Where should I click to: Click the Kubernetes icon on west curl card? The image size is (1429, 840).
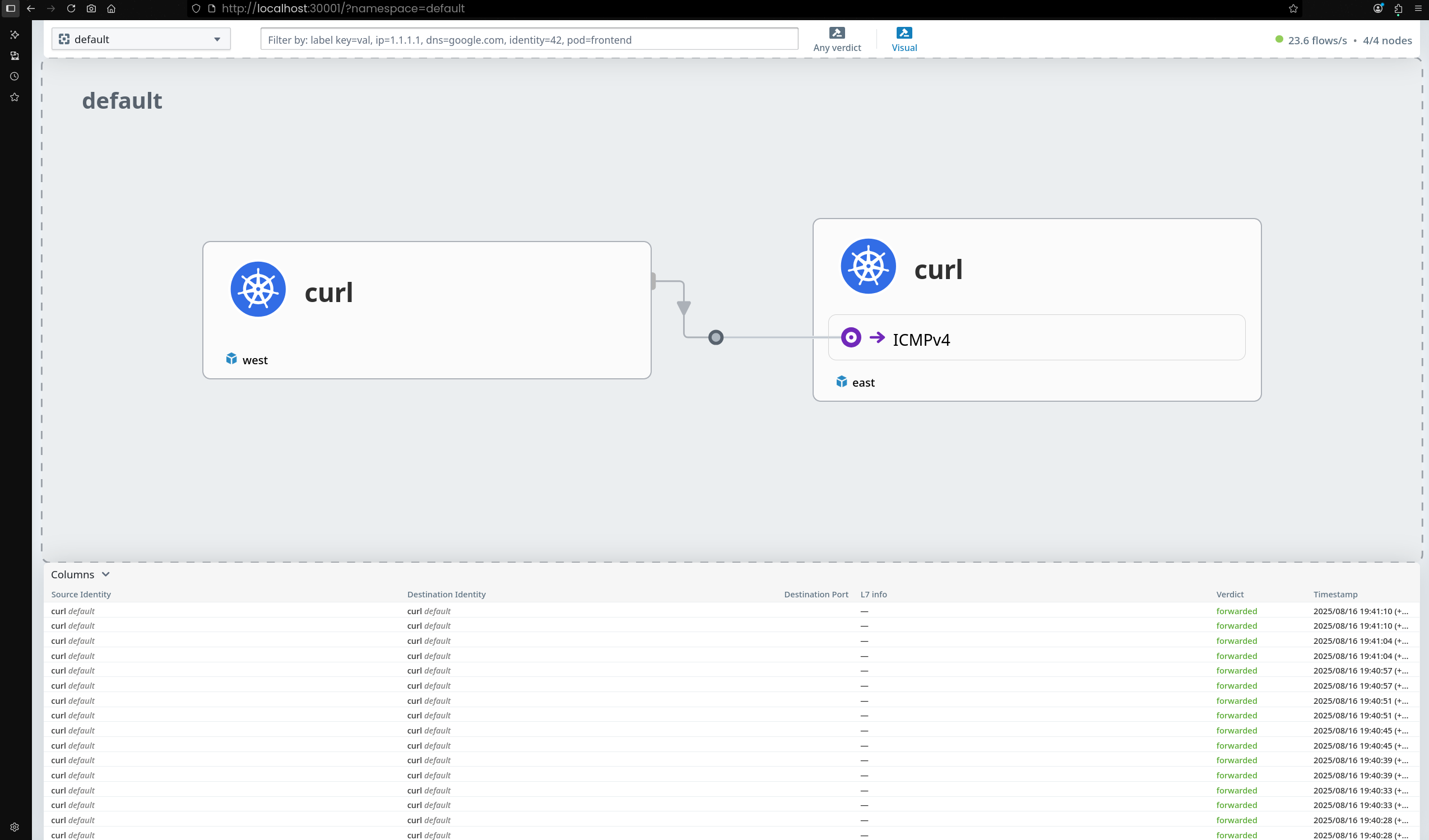pyautogui.click(x=258, y=289)
